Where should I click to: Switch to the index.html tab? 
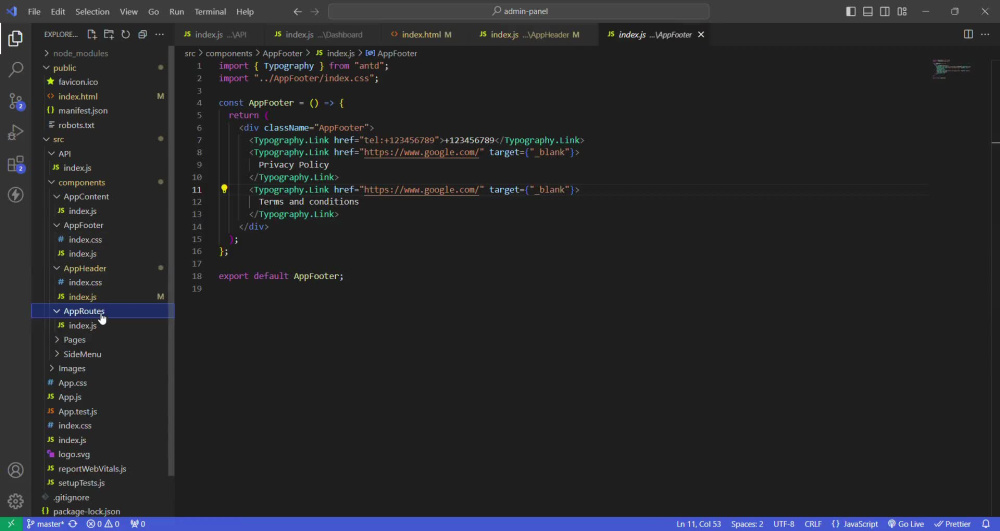(x=421, y=34)
